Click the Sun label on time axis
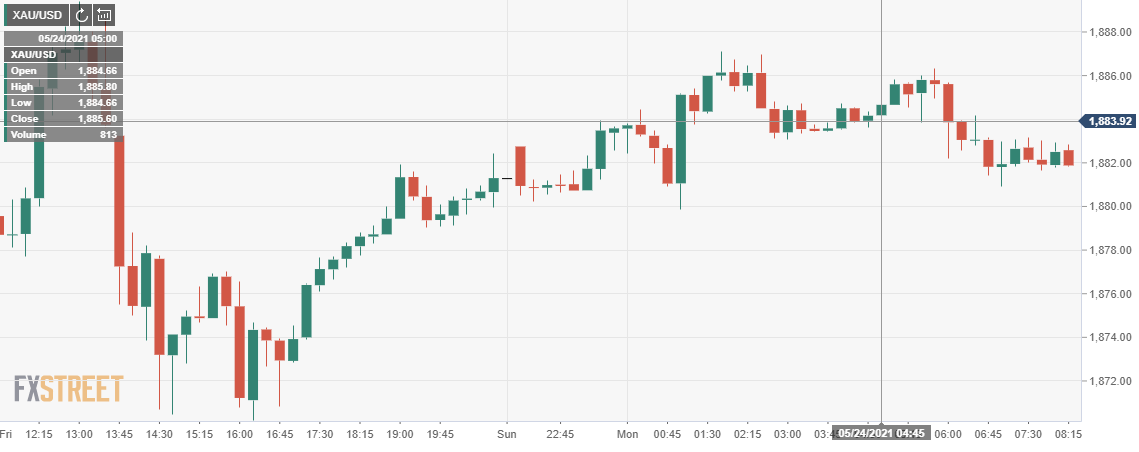Viewport: 1139px width, 452px height. tap(507, 435)
